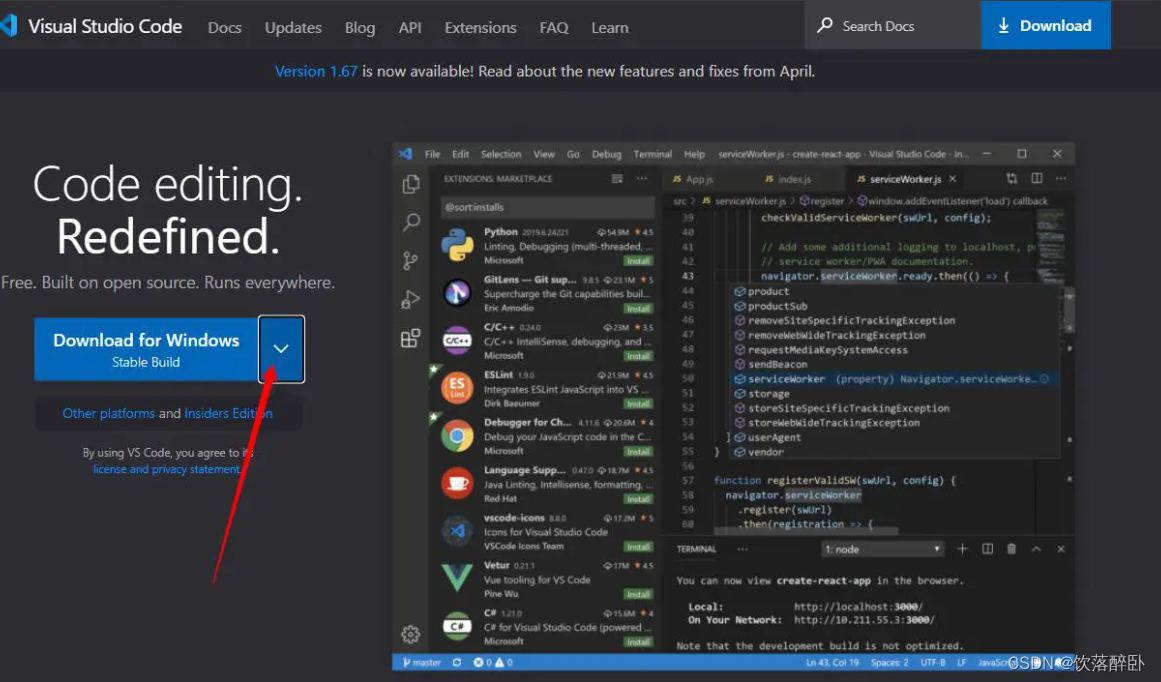1161x682 pixels.
Task: Open the Source Control icon in activity bar
Action: pyautogui.click(x=410, y=260)
